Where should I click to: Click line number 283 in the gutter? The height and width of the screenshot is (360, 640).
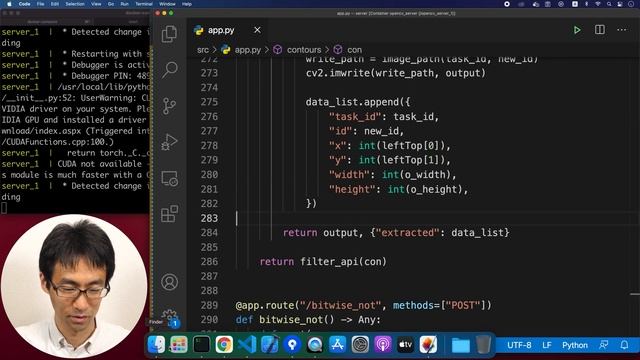[x=209, y=218]
